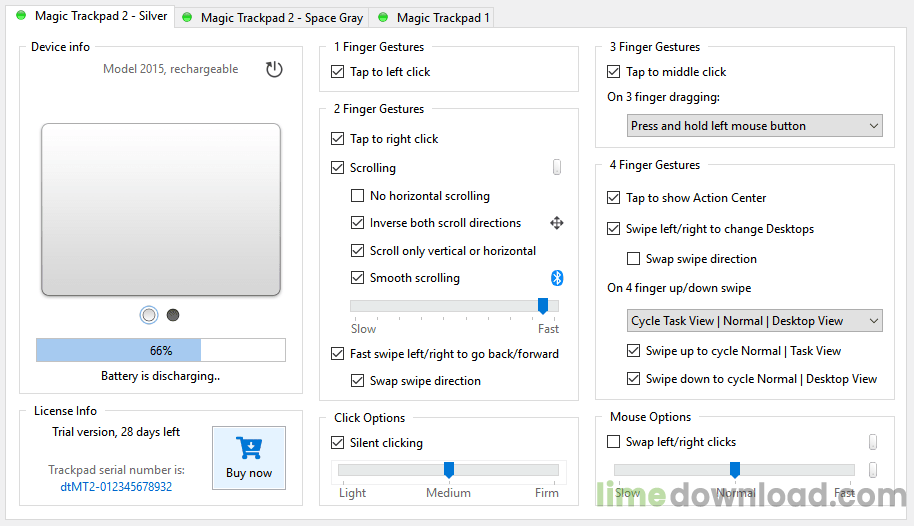Expand the 4 finger up/down swipe dropdown
The width and height of the screenshot is (914, 526).
[754, 321]
